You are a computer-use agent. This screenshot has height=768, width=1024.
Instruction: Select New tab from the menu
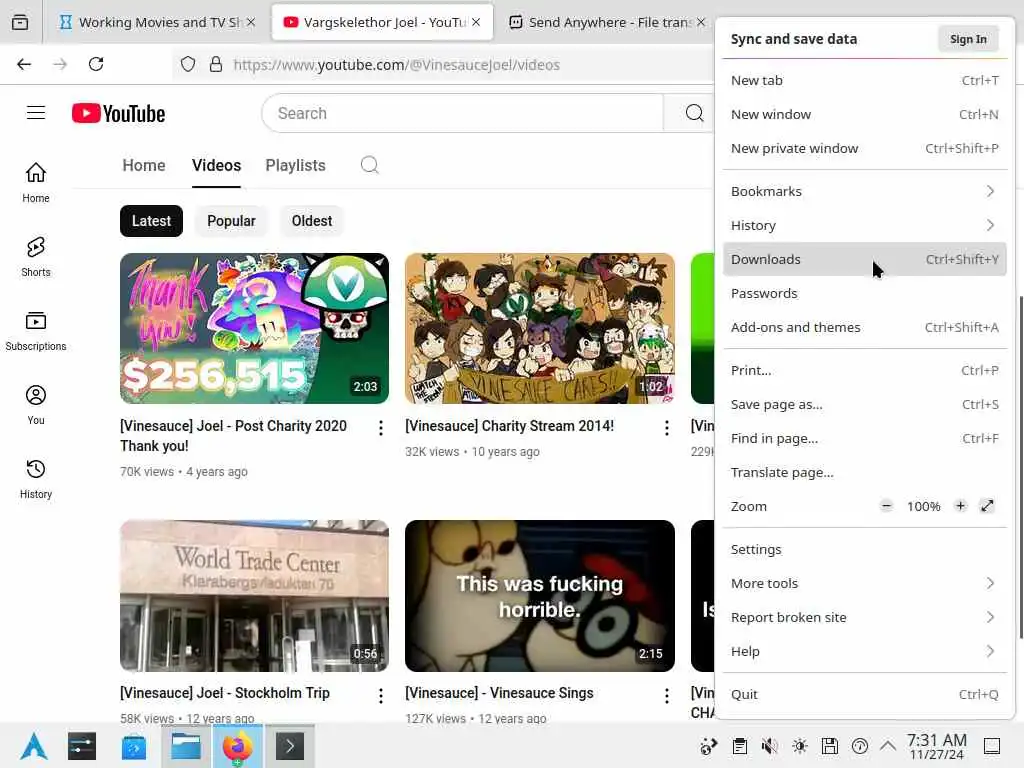(864, 80)
